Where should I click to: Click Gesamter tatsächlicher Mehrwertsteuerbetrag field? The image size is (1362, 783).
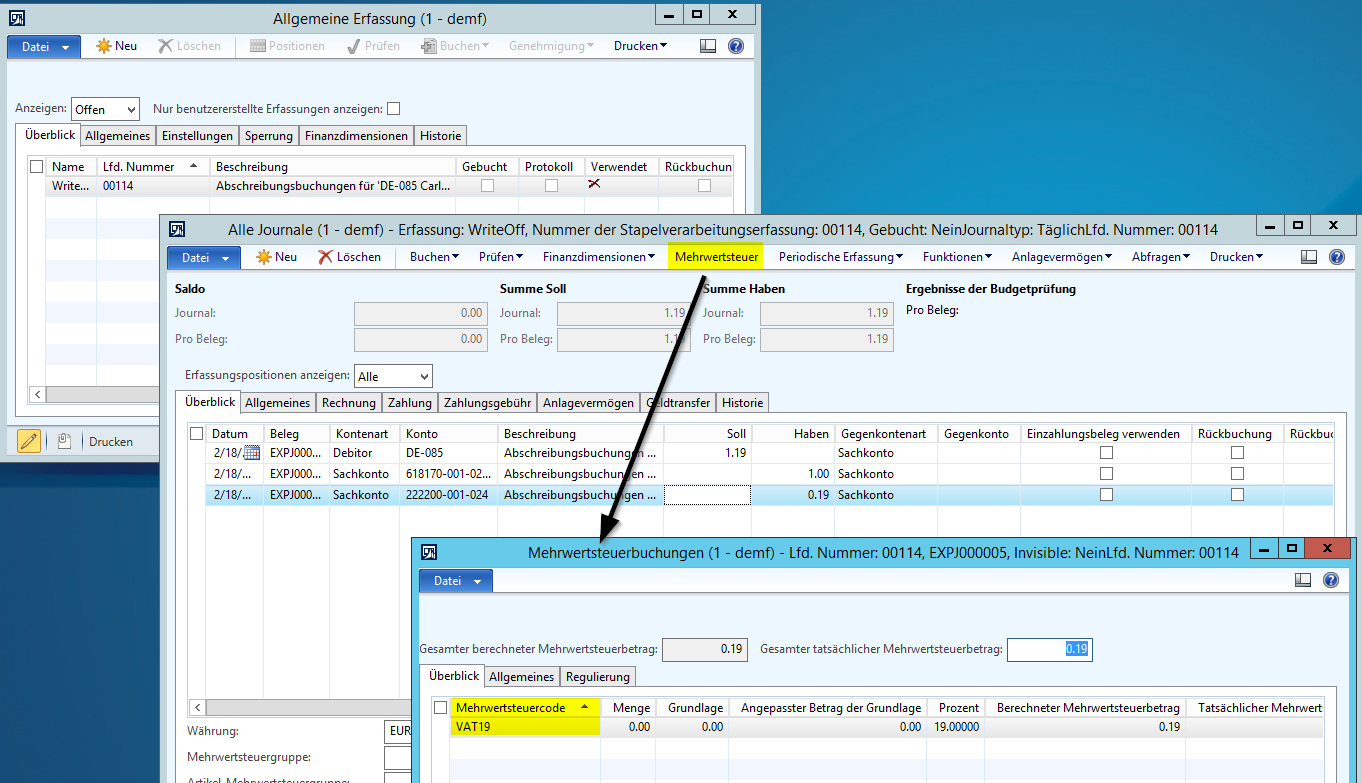pyautogui.click(x=1049, y=649)
